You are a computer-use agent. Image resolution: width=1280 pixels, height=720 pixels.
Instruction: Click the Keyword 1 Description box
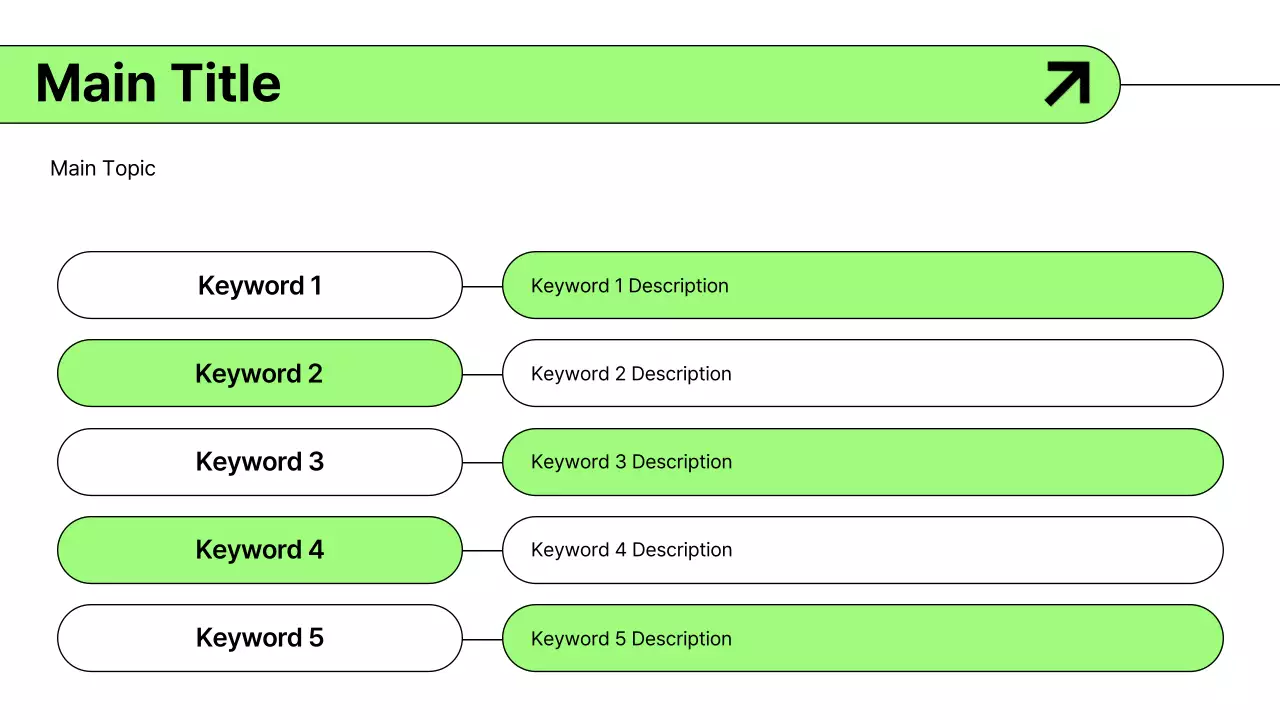coord(862,286)
